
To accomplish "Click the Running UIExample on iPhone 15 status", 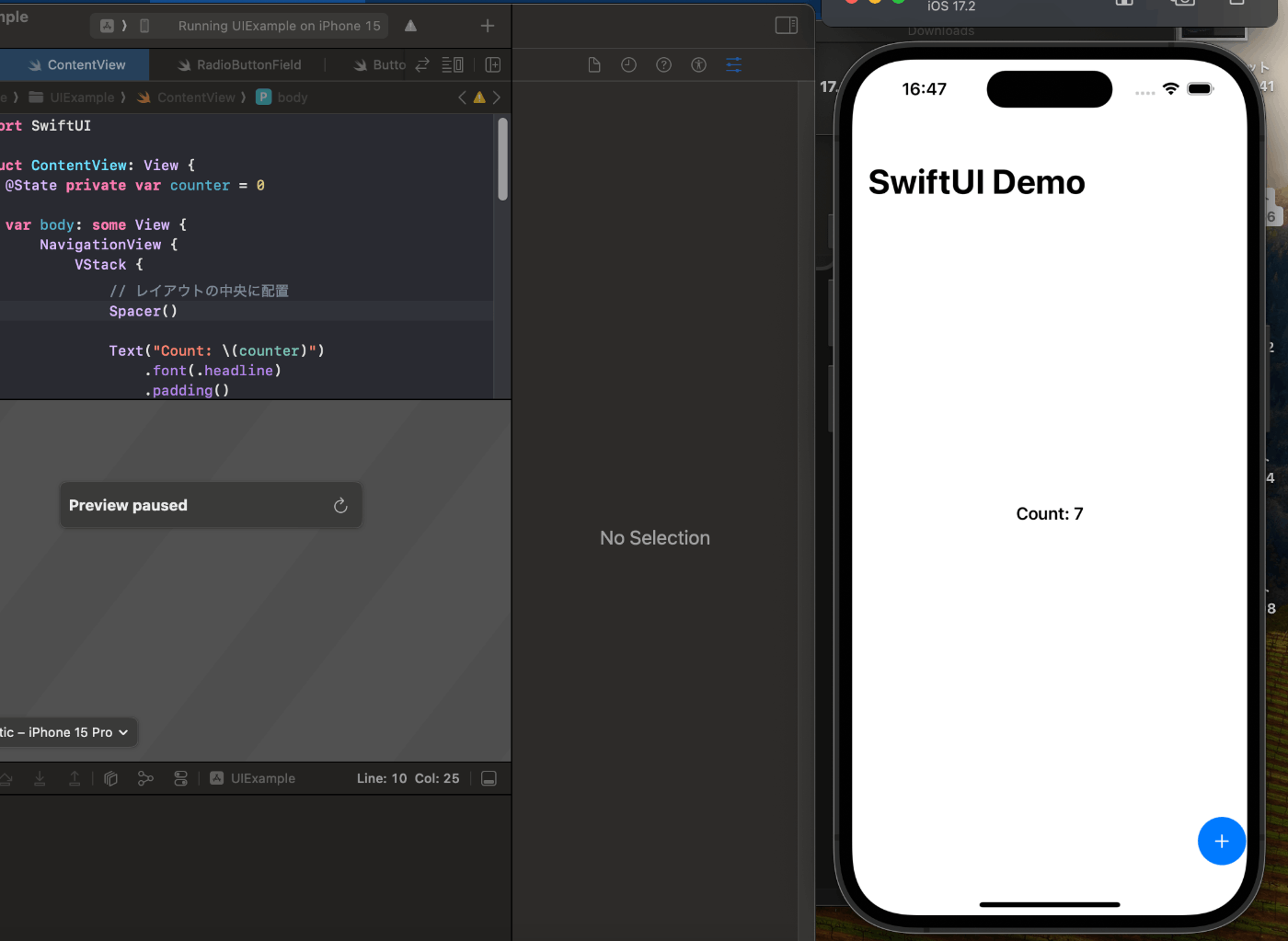I will point(279,26).
